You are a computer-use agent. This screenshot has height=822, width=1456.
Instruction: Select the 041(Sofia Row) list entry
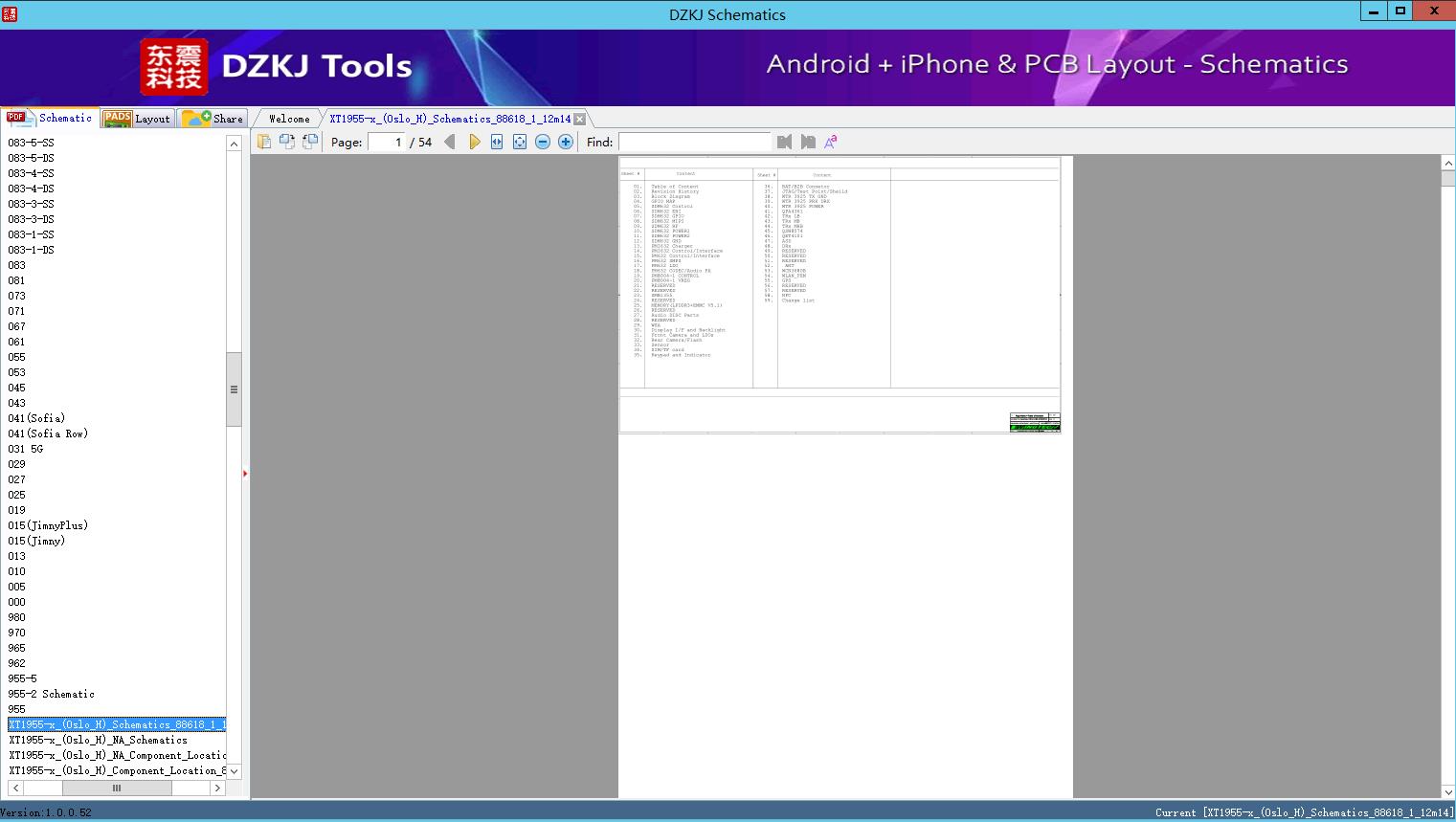(x=48, y=433)
